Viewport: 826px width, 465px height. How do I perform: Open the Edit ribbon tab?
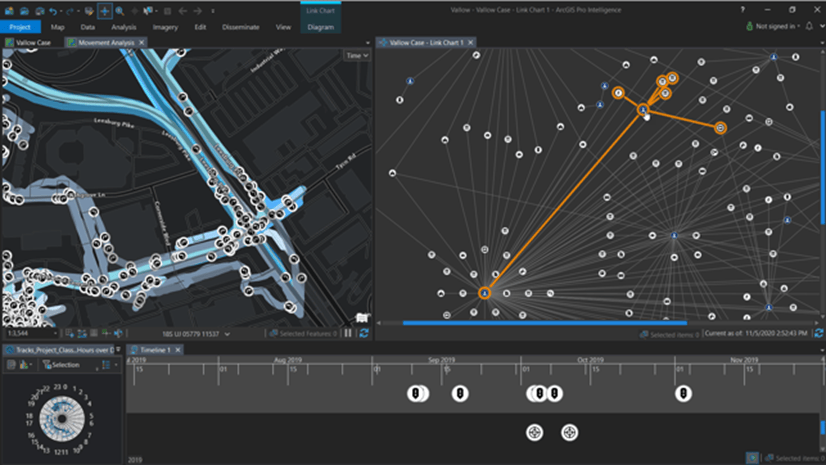[200, 27]
